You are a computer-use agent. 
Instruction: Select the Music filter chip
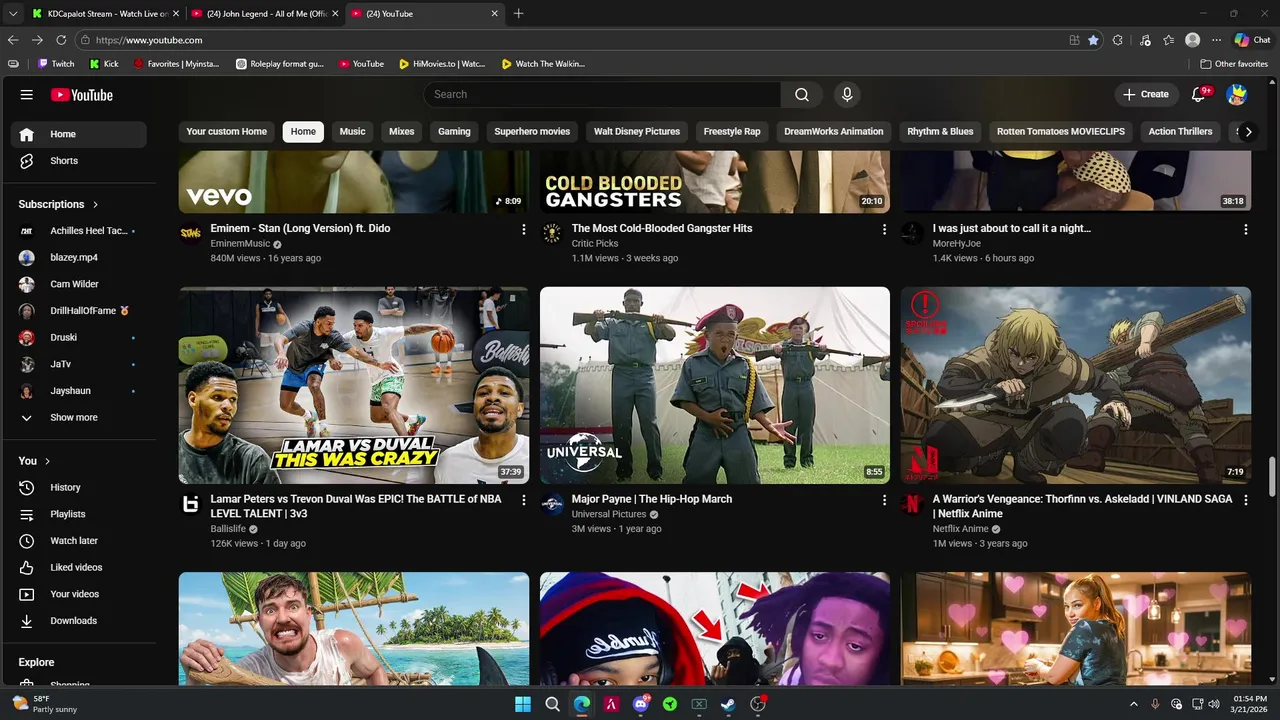click(x=352, y=132)
